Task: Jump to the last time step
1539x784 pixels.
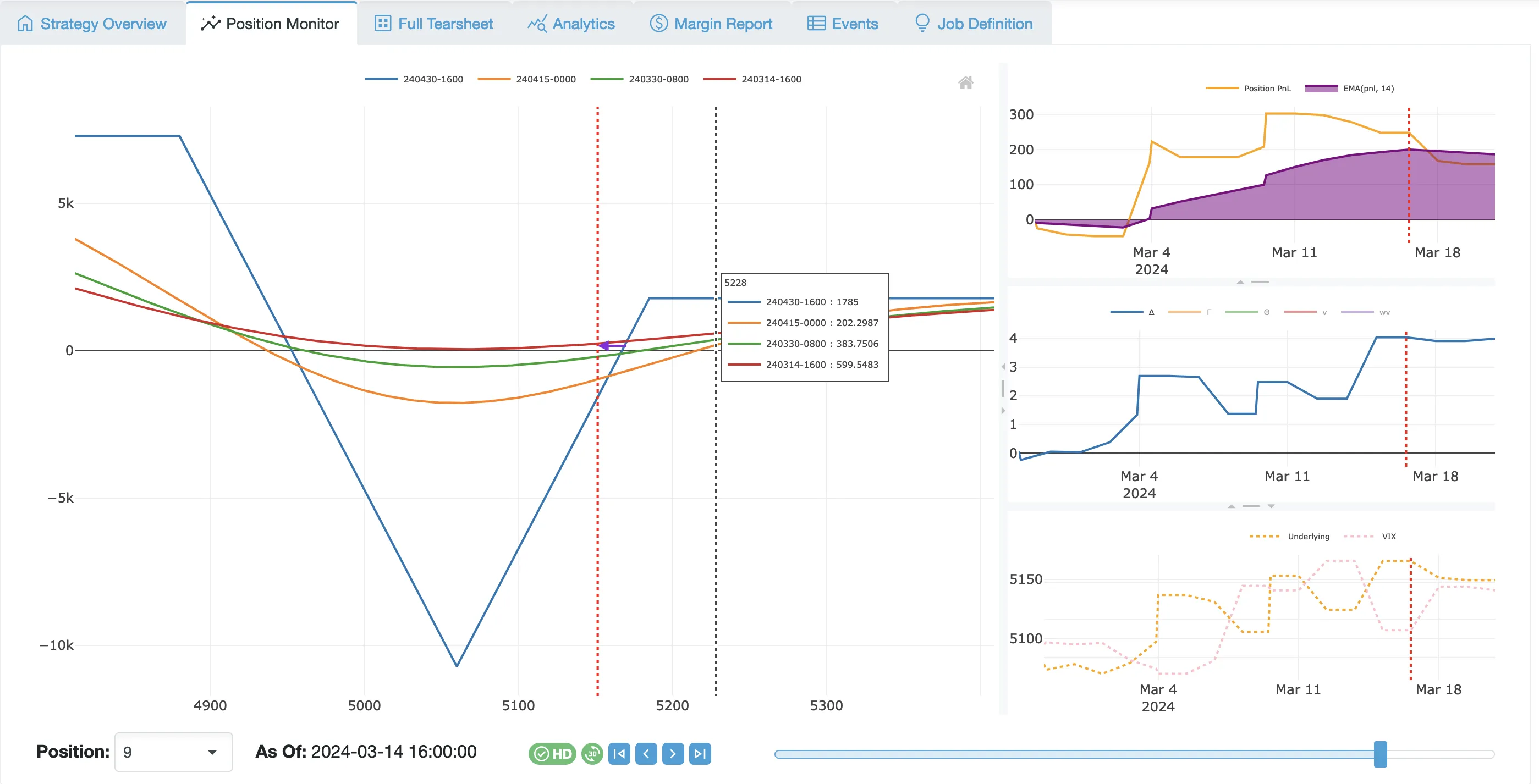Action: tap(700, 754)
